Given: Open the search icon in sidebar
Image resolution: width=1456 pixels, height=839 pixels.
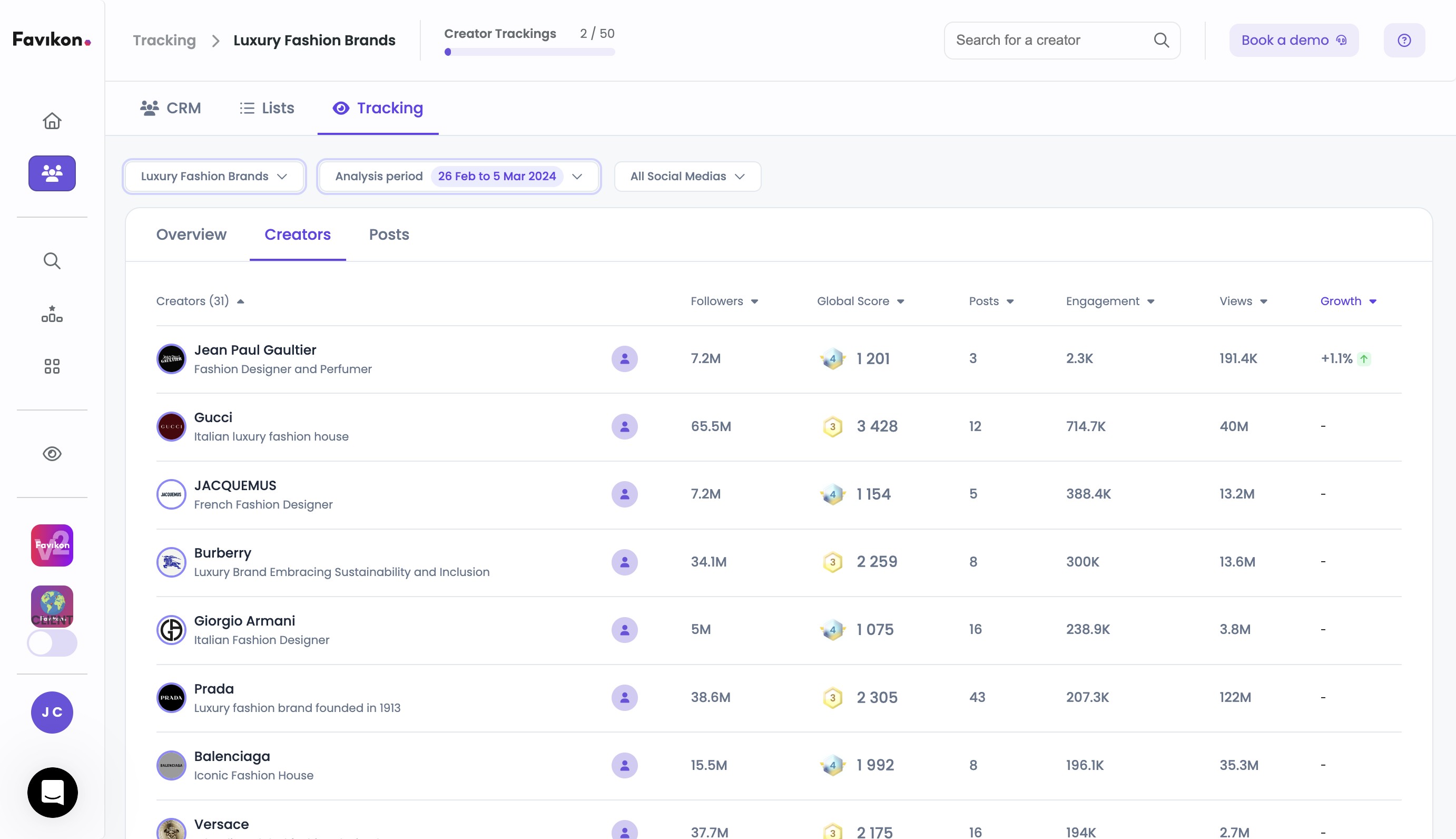Looking at the screenshot, I should click(52, 261).
